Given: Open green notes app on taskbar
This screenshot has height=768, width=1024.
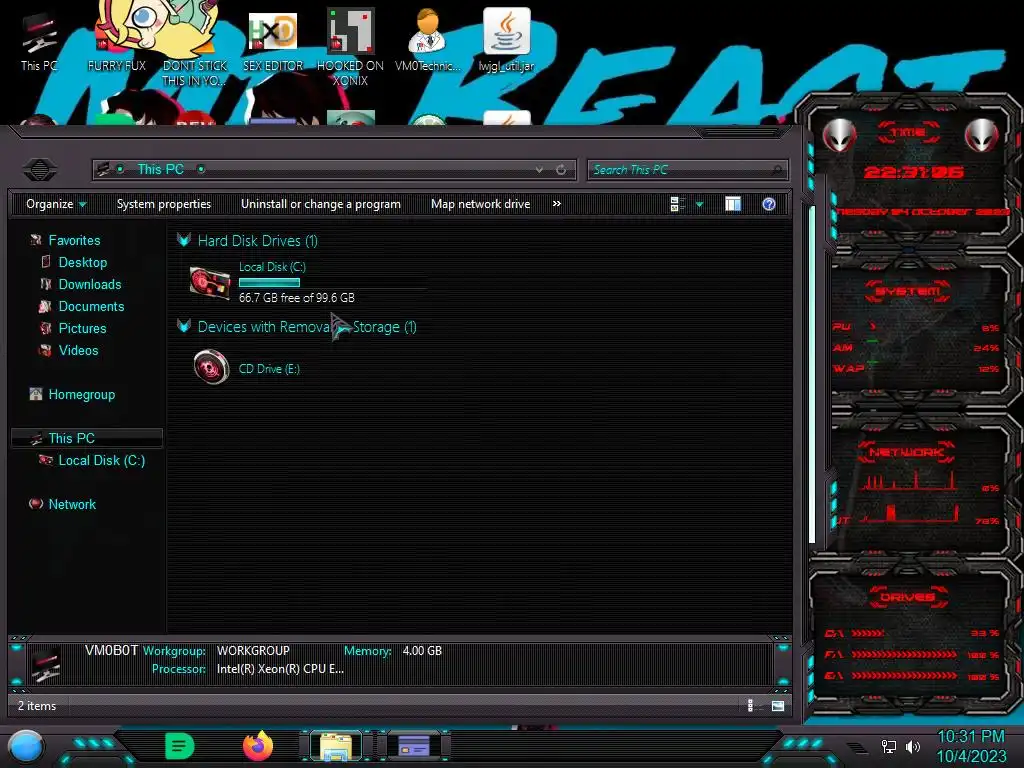Looking at the screenshot, I should click(179, 746).
